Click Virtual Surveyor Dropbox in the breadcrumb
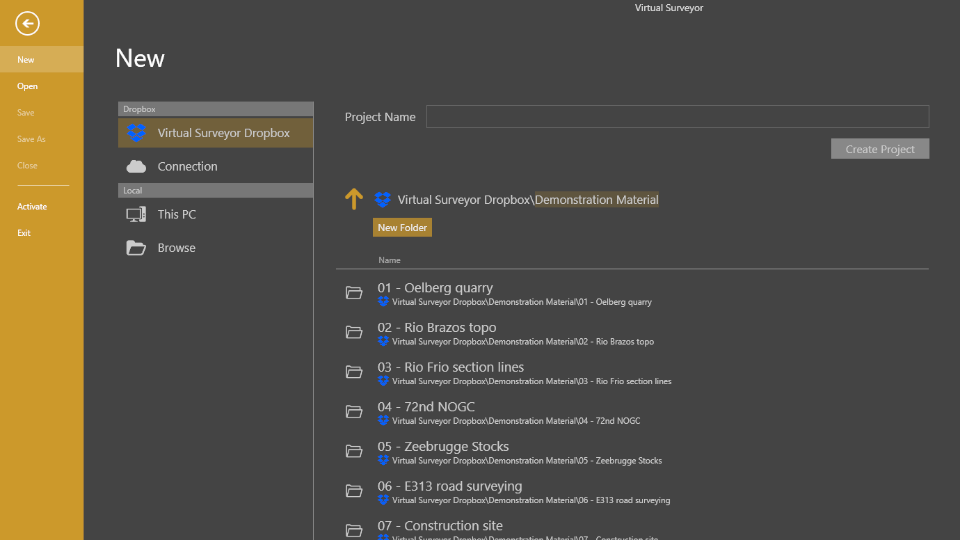The width and height of the screenshot is (960, 540). click(464, 200)
